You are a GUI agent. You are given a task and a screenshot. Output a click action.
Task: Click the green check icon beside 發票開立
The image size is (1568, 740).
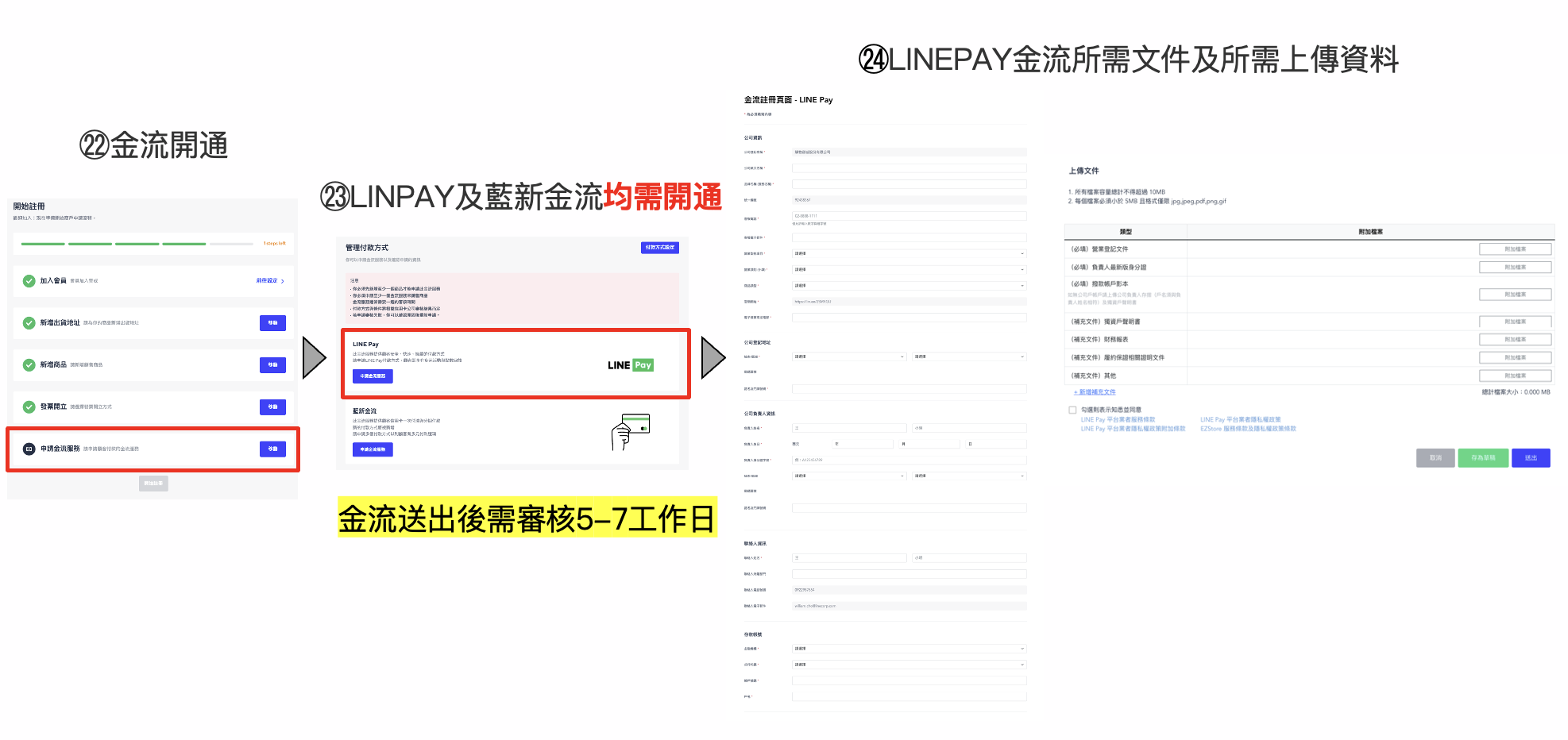tap(29, 407)
